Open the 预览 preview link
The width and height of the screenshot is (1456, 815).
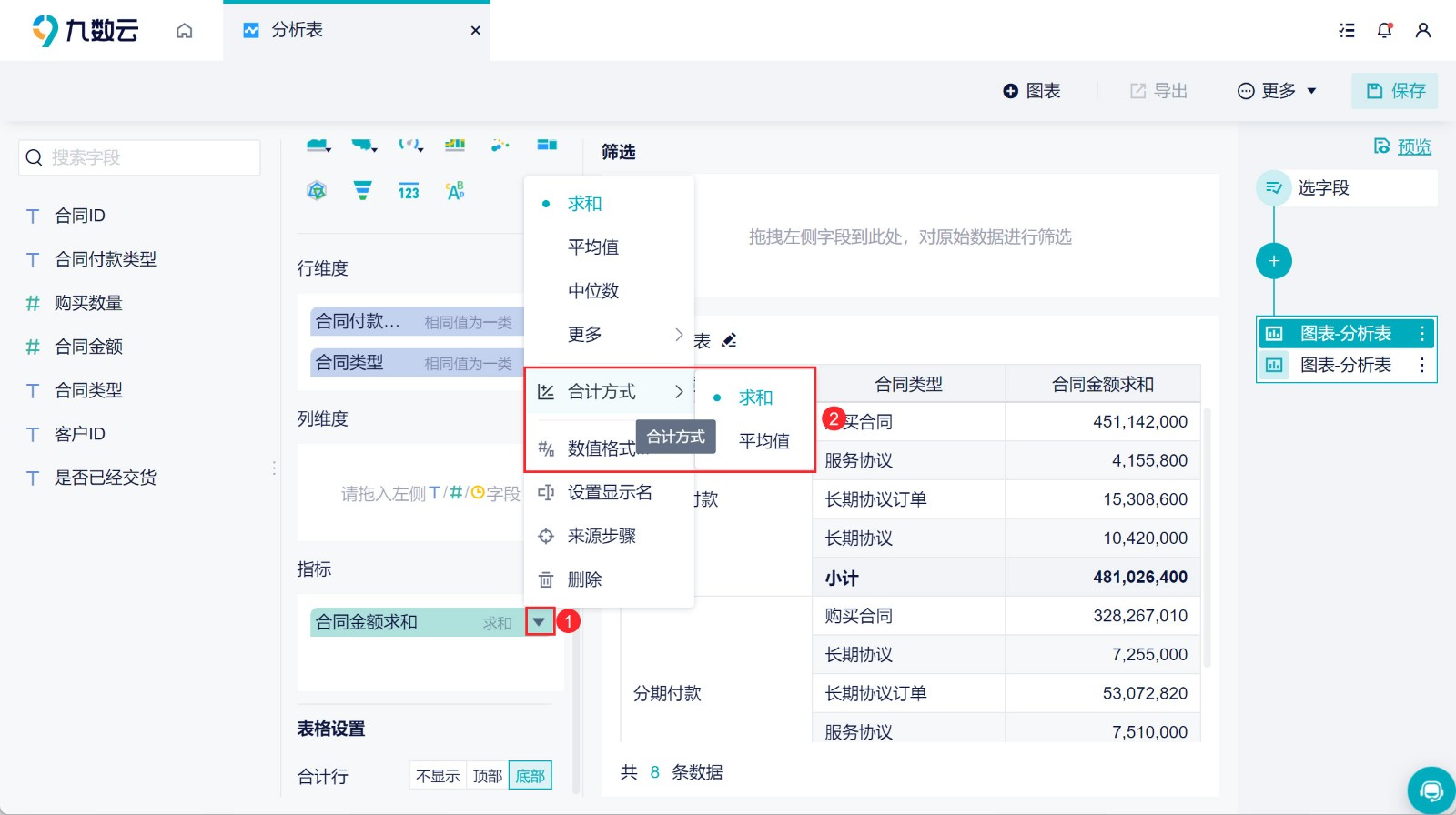1402,146
